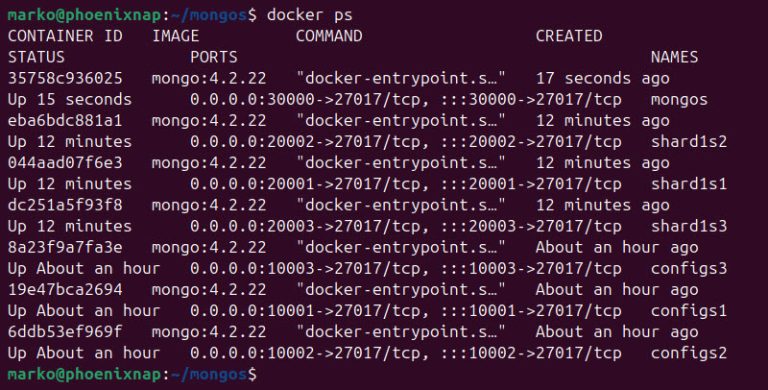
Task: Click the typed docker ps command
Action: click(310, 15)
